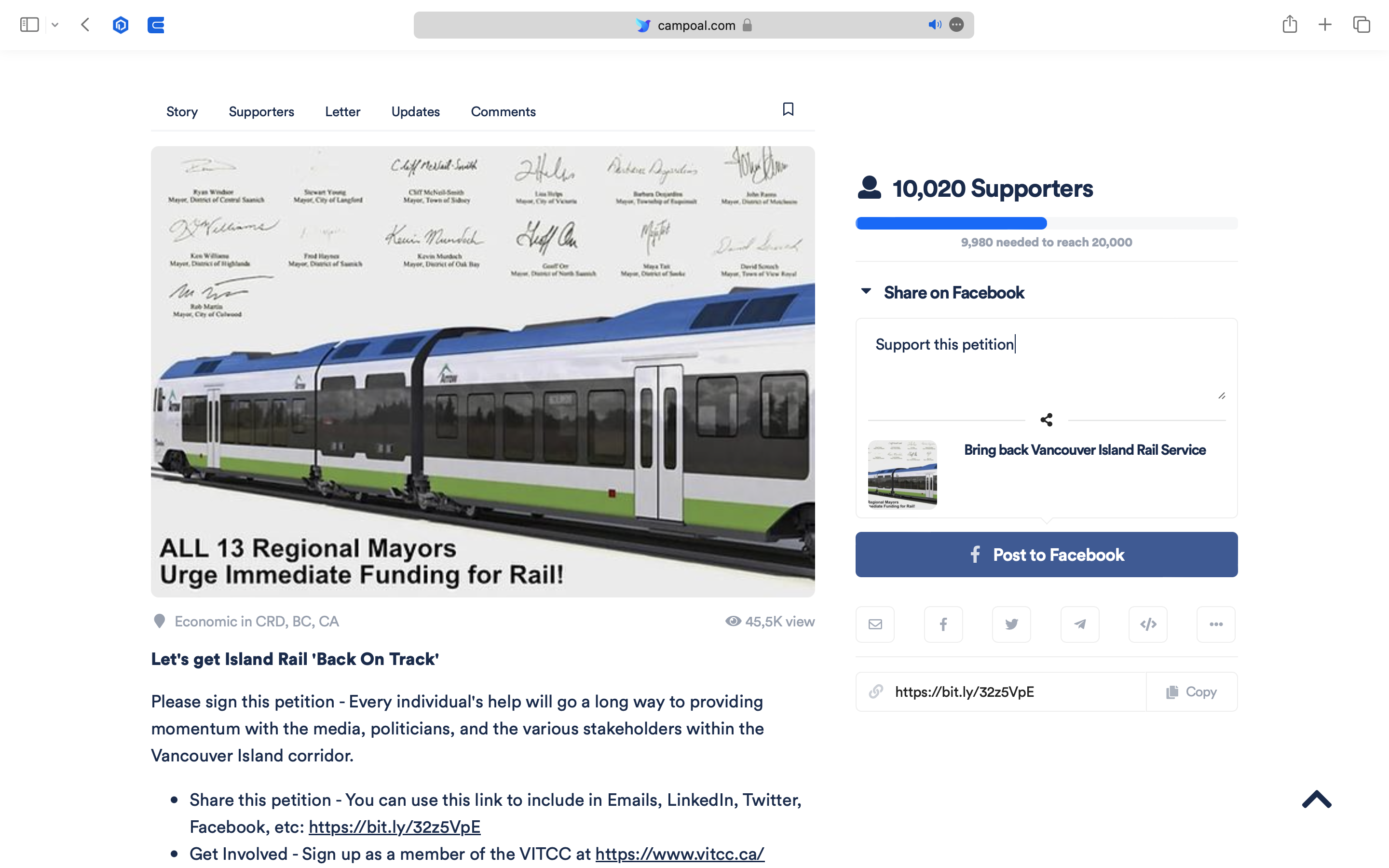Open the vitcc.ca link
1389x868 pixels.
pyautogui.click(x=679, y=854)
